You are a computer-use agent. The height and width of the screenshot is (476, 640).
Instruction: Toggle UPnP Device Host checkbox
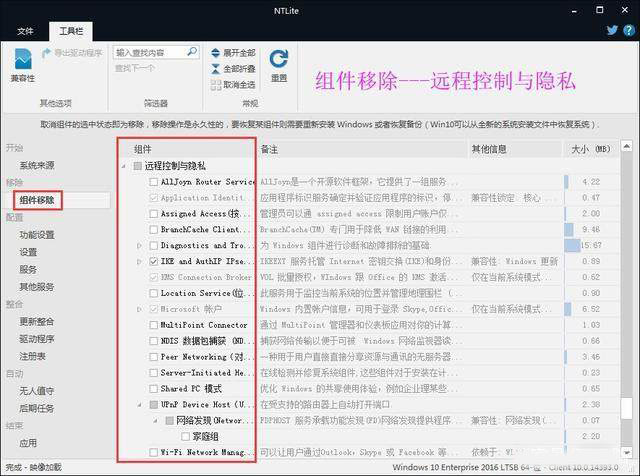coord(153,405)
